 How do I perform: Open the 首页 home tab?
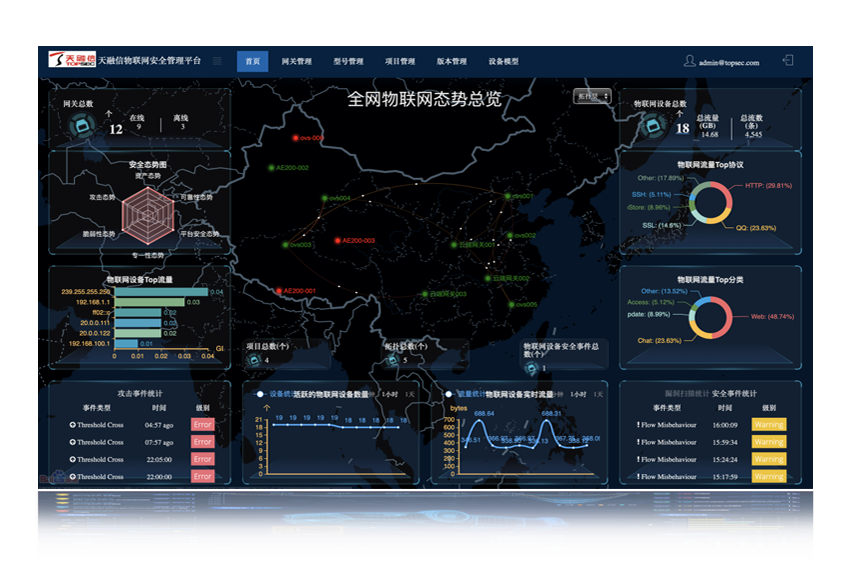coord(253,61)
